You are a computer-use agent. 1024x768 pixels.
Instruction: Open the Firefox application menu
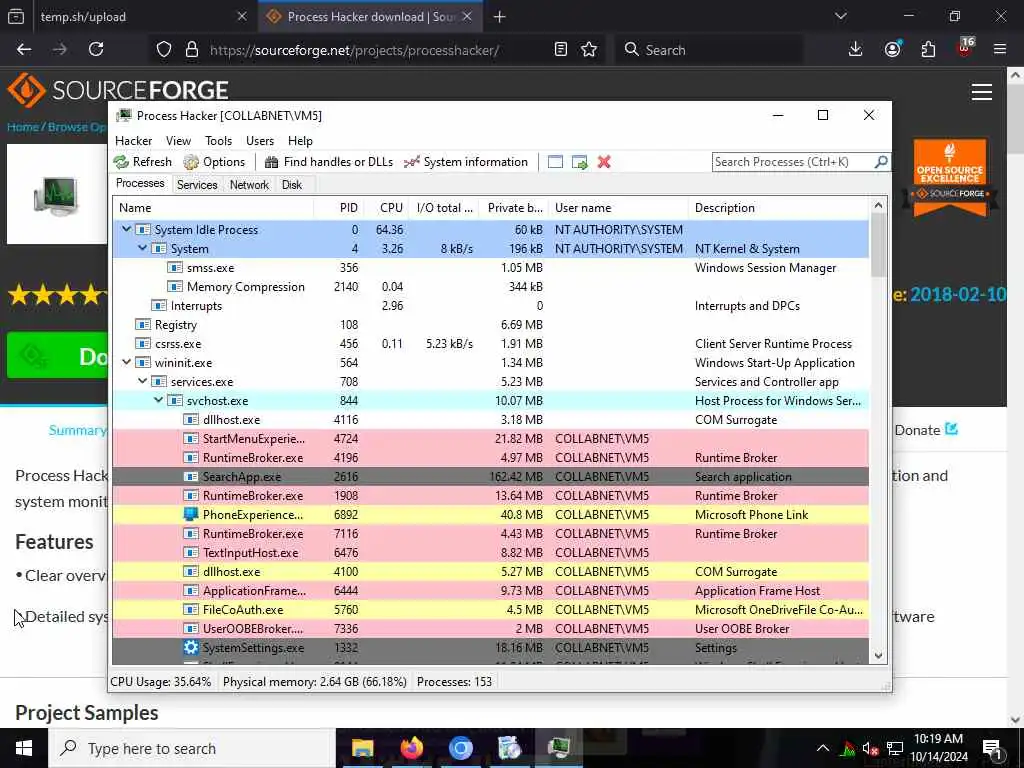[x=1000, y=50]
